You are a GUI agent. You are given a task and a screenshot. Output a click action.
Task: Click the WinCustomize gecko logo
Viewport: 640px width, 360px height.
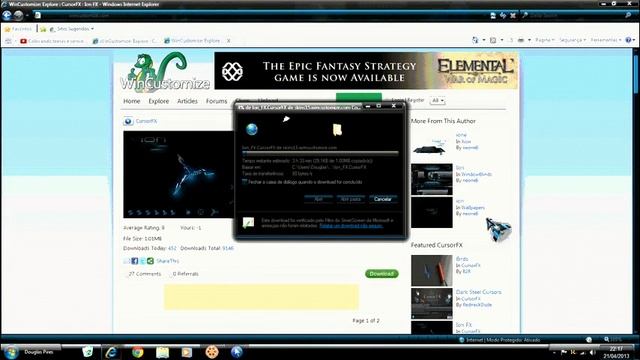point(165,71)
